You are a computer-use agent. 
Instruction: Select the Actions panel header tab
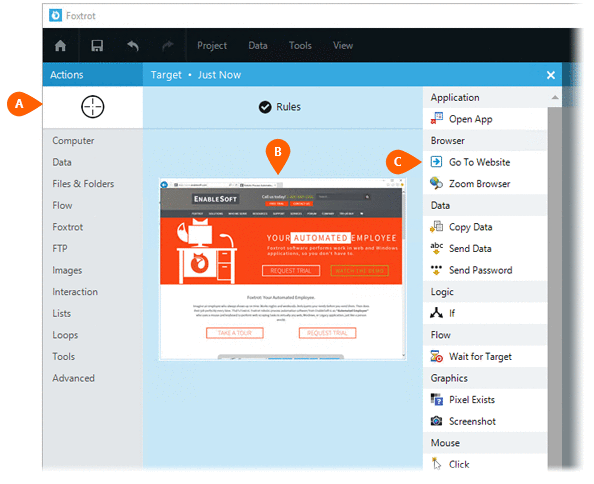pos(93,75)
